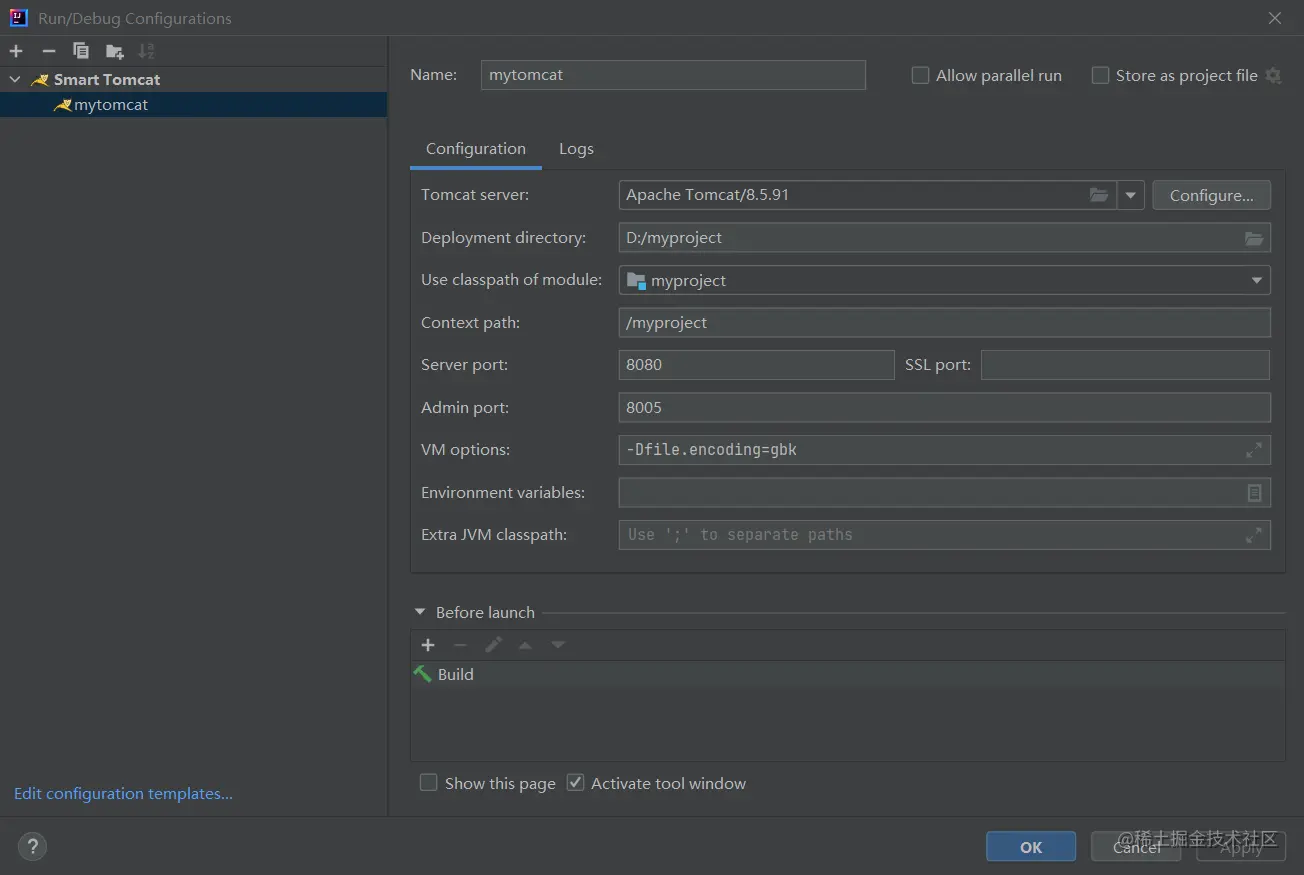Click the Save to new folder icon

(115, 51)
